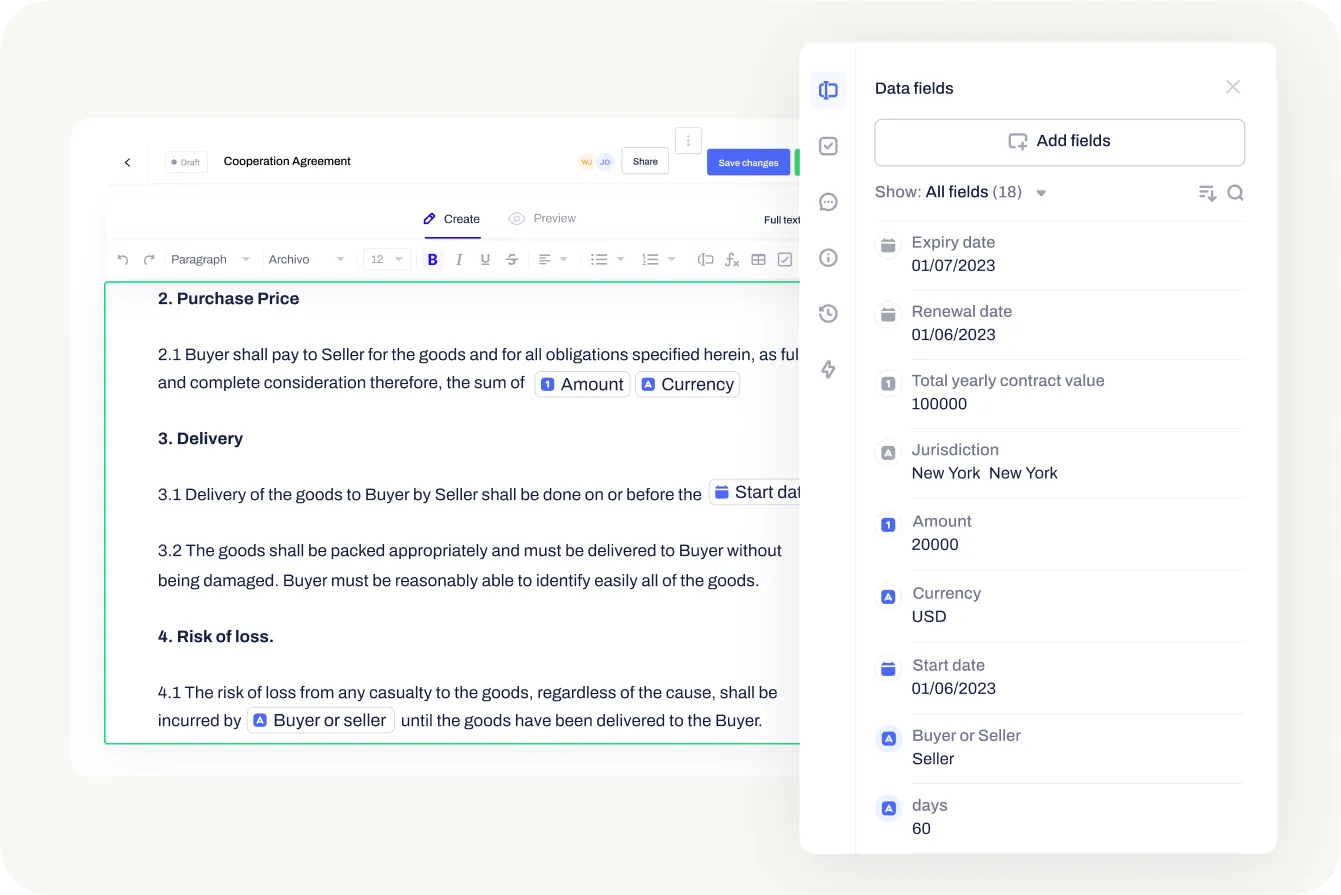Toggle bold formatting

pos(432,259)
